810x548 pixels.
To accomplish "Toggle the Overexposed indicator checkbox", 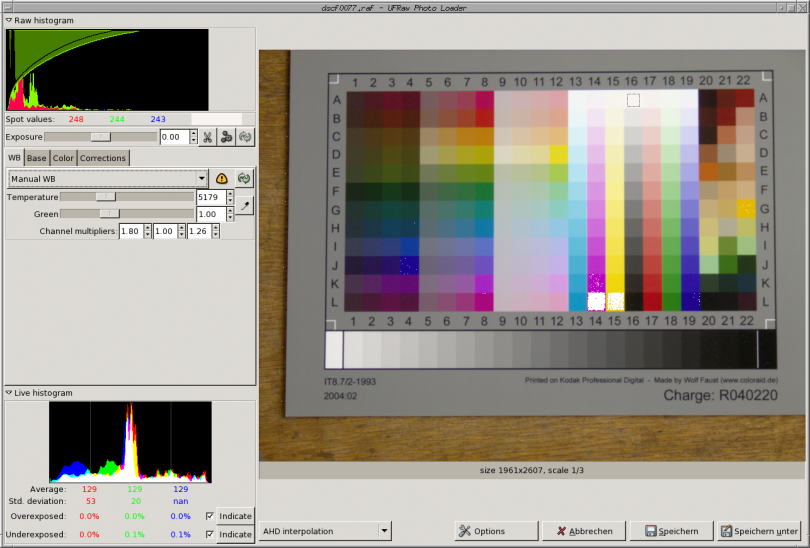I will [209, 516].
